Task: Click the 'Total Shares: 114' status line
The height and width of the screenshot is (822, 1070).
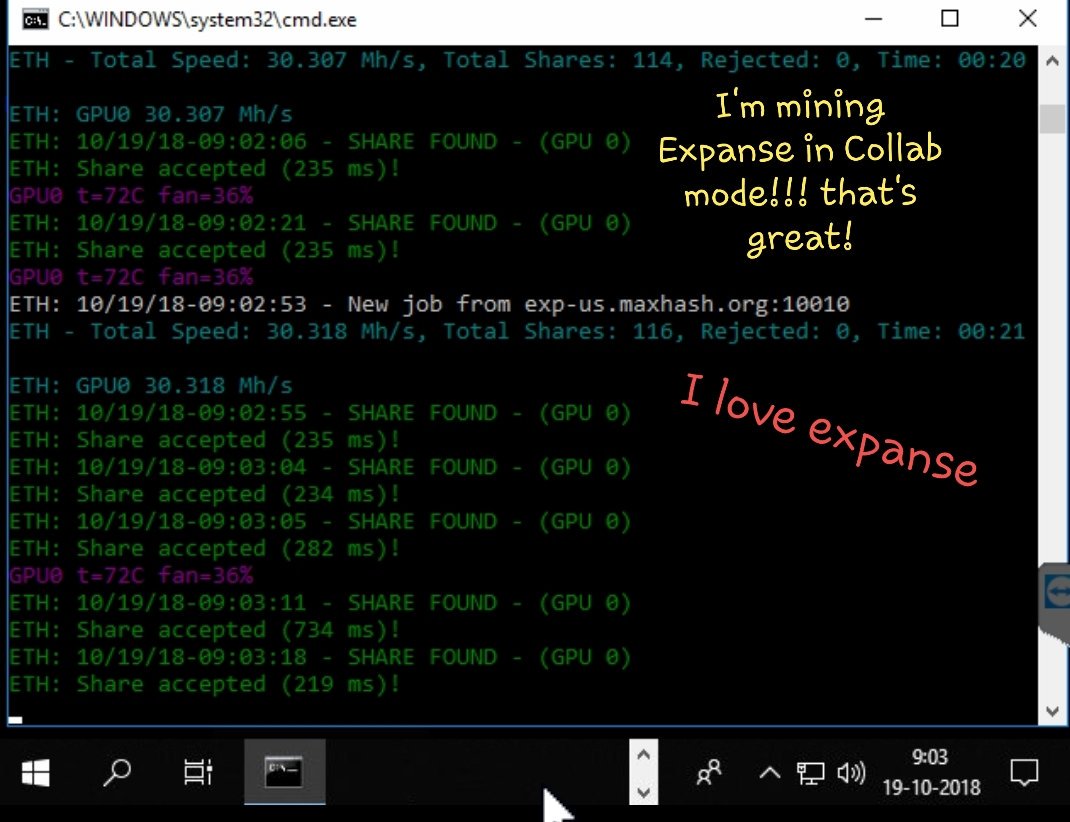Action: click(517, 60)
